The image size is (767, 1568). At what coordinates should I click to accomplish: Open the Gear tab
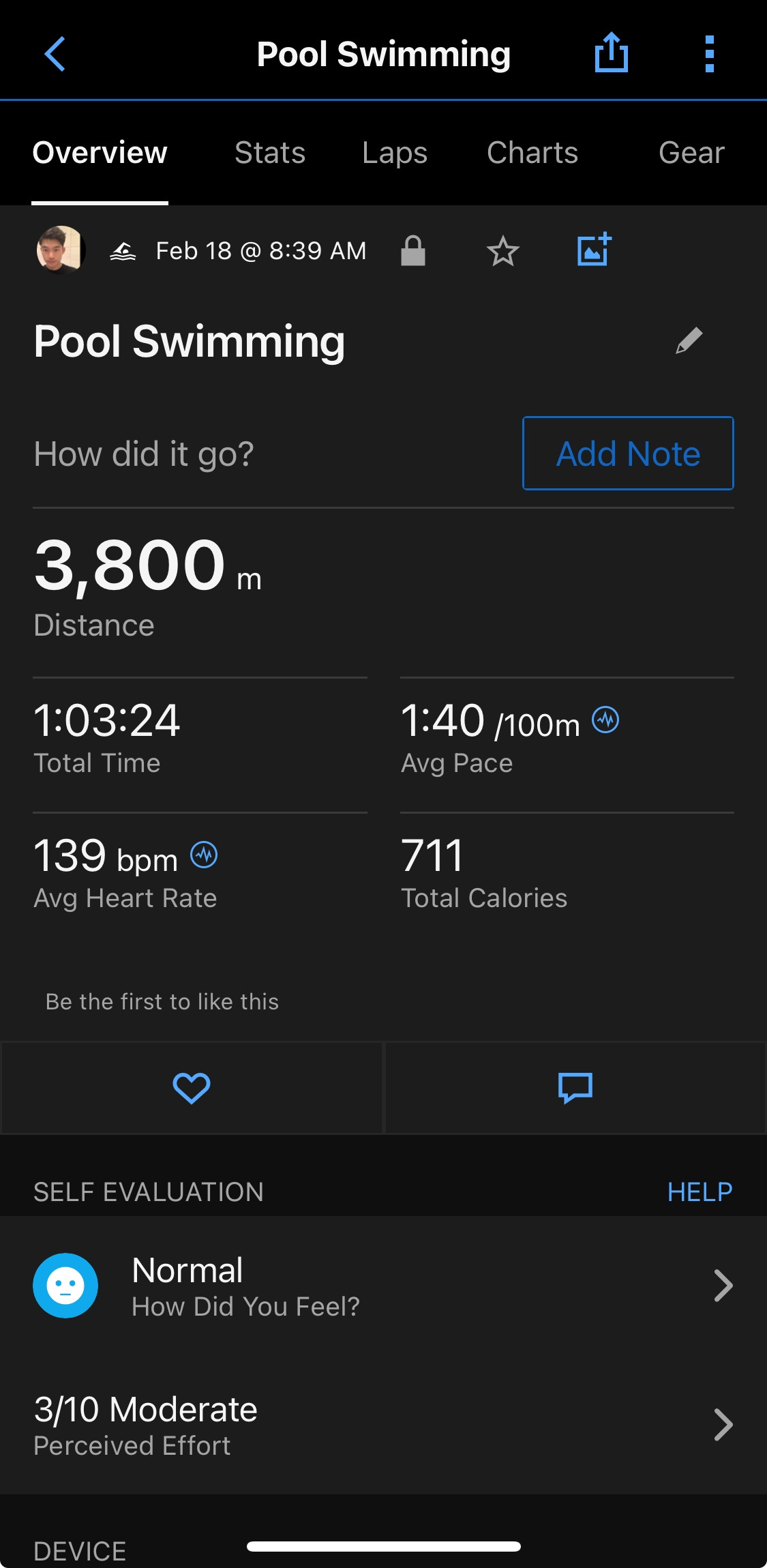[691, 153]
